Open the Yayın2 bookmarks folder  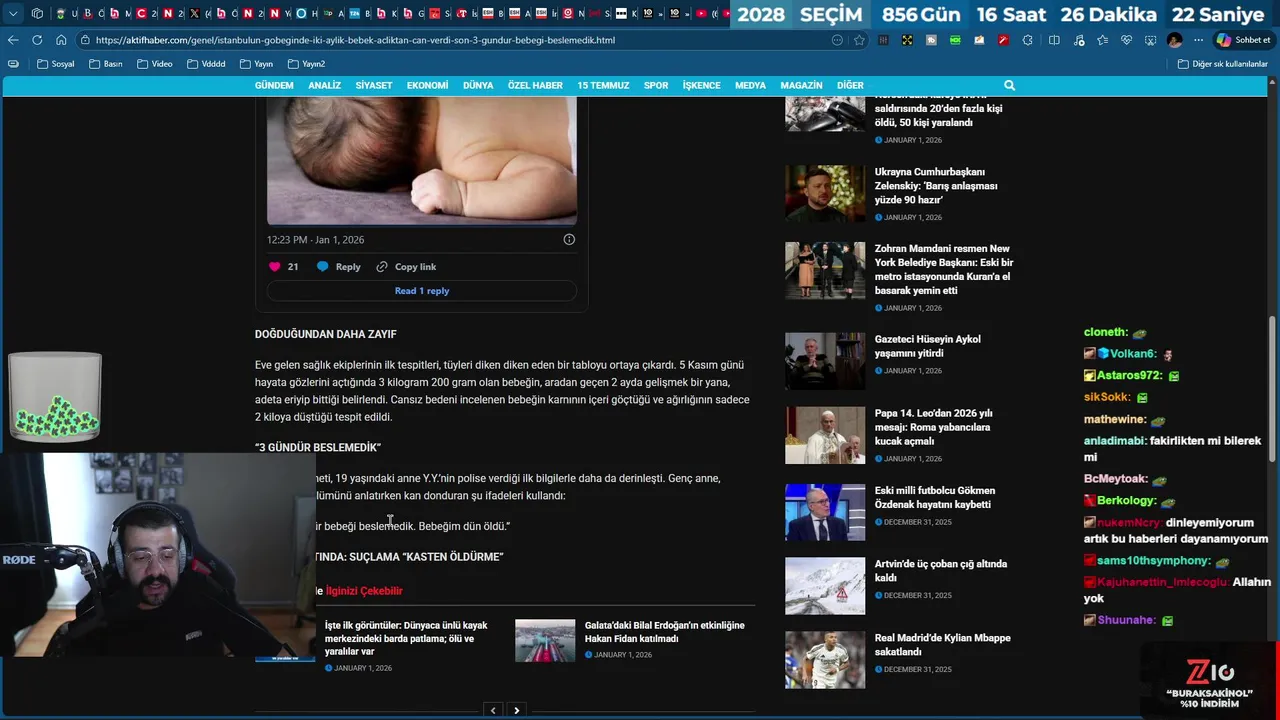pyautogui.click(x=307, y=64)
